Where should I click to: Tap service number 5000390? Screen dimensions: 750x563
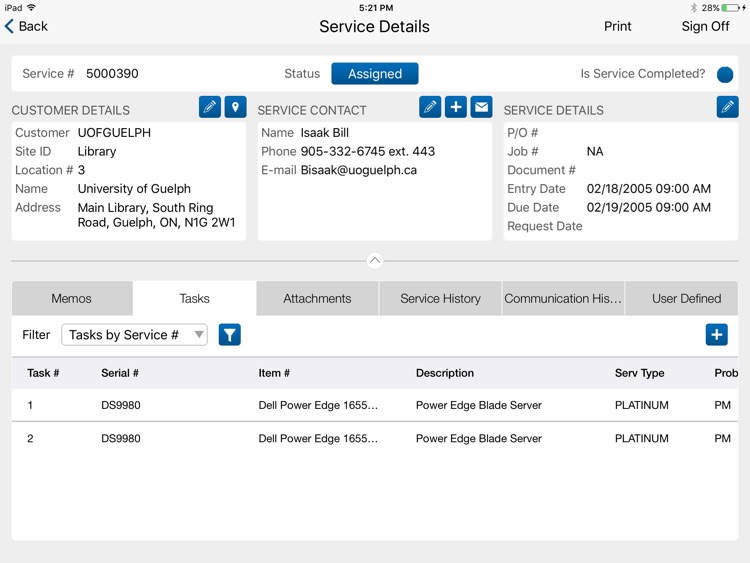coord(112,74)
